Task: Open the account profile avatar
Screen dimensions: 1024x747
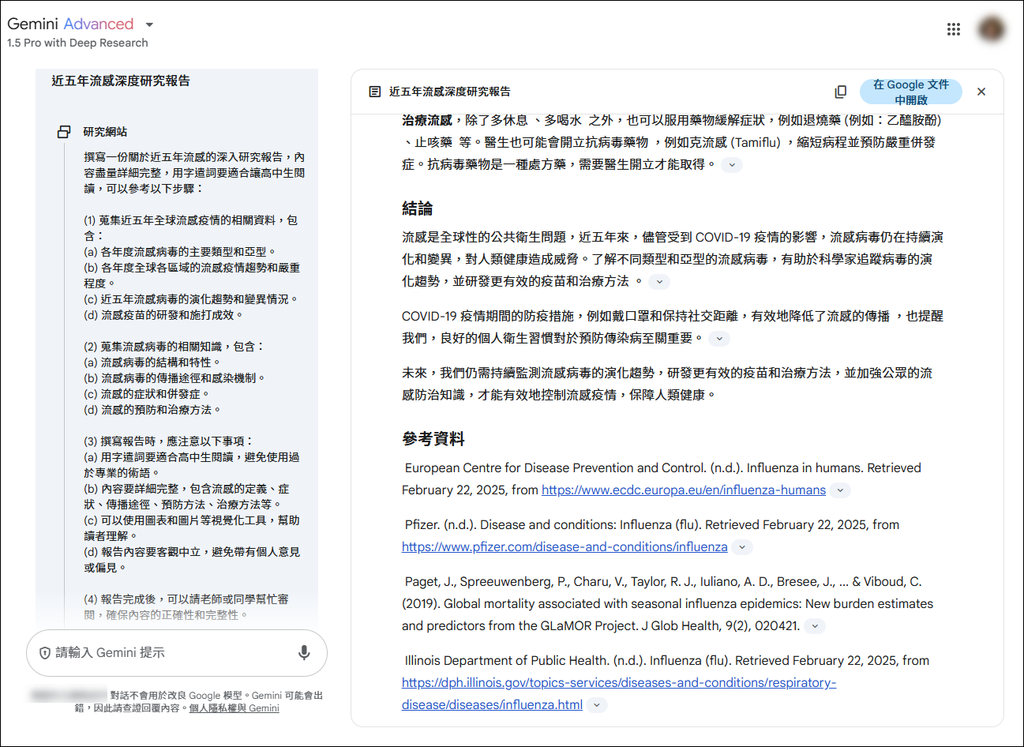Action: (x=991, y=29)
